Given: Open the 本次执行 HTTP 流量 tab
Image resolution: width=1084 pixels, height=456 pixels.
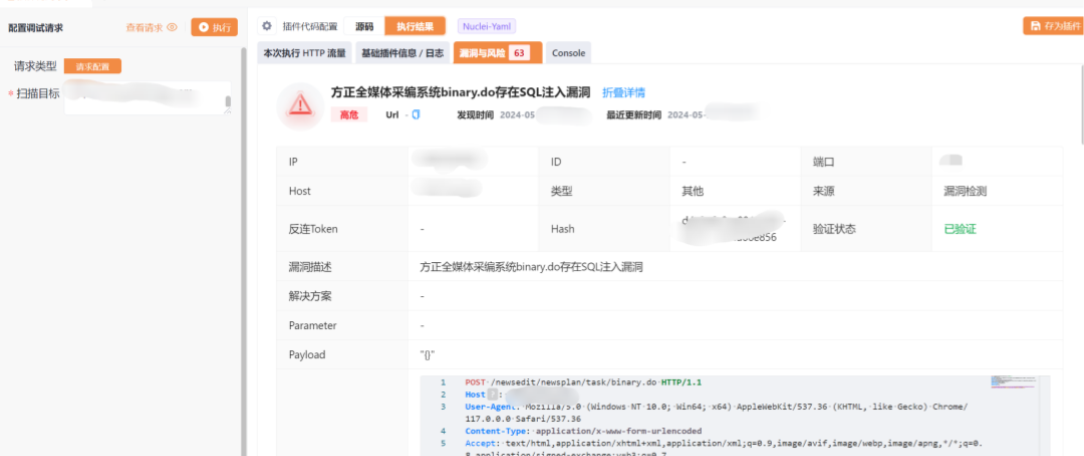Looking at the screenshot, I should click(x=305, y=53).
